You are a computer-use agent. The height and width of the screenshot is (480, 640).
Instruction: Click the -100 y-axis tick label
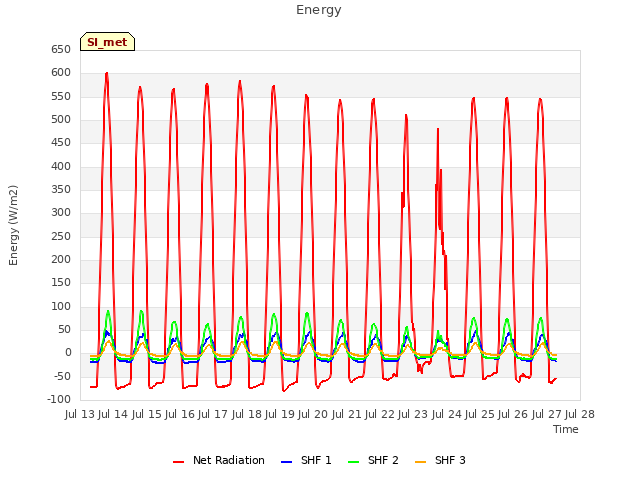(x=59, y=400)
